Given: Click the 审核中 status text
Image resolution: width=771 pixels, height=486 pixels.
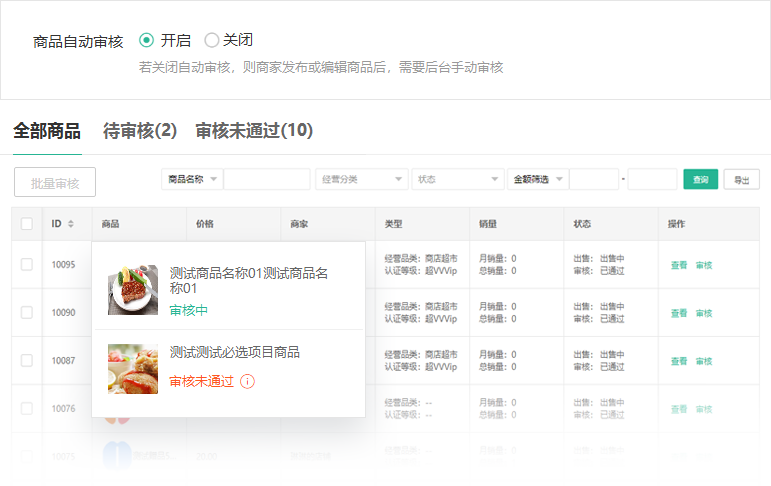Looking at the screenshot, I should 188,310.
